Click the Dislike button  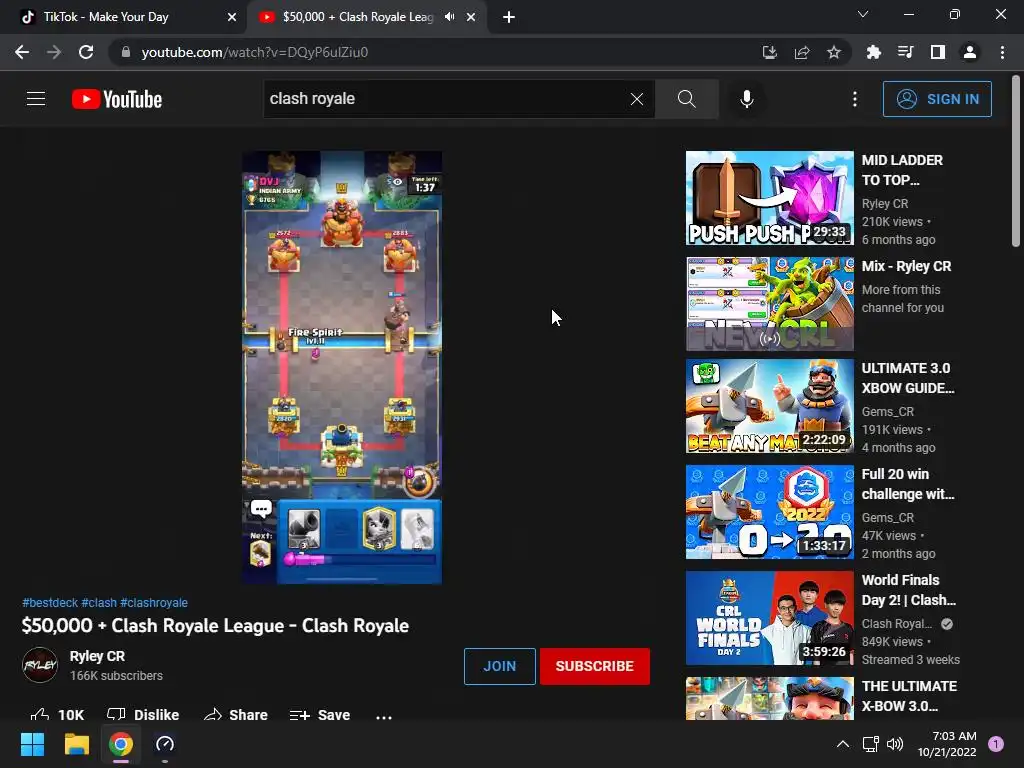point(143,714)
